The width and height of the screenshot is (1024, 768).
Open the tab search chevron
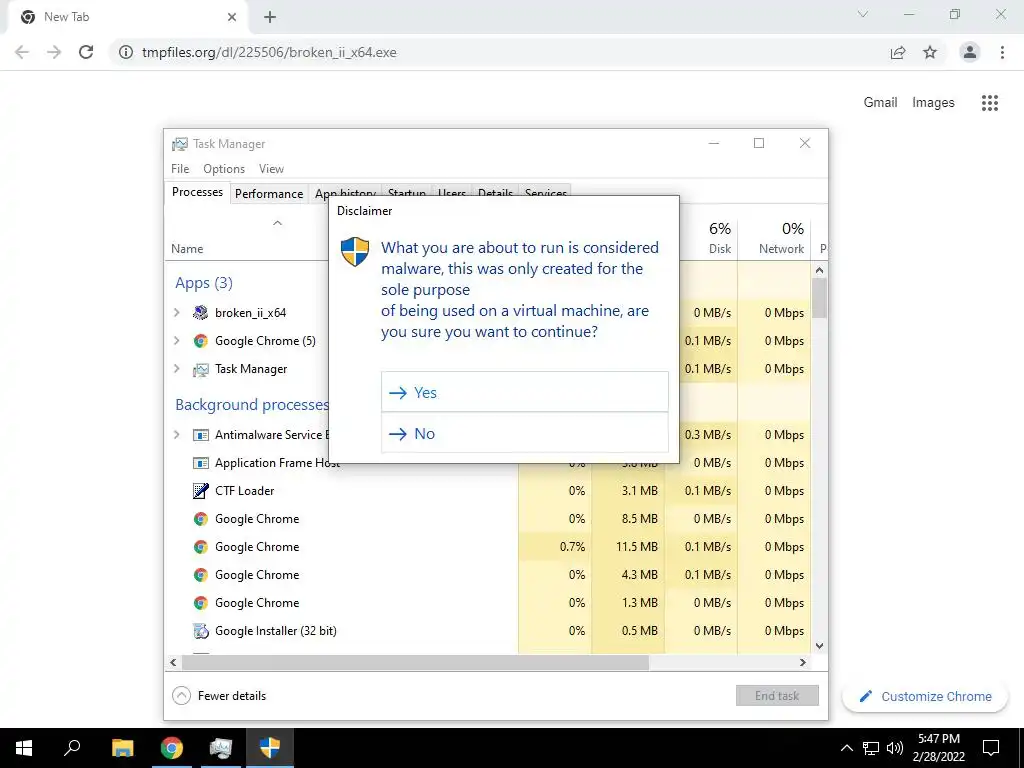coord(863,14)
